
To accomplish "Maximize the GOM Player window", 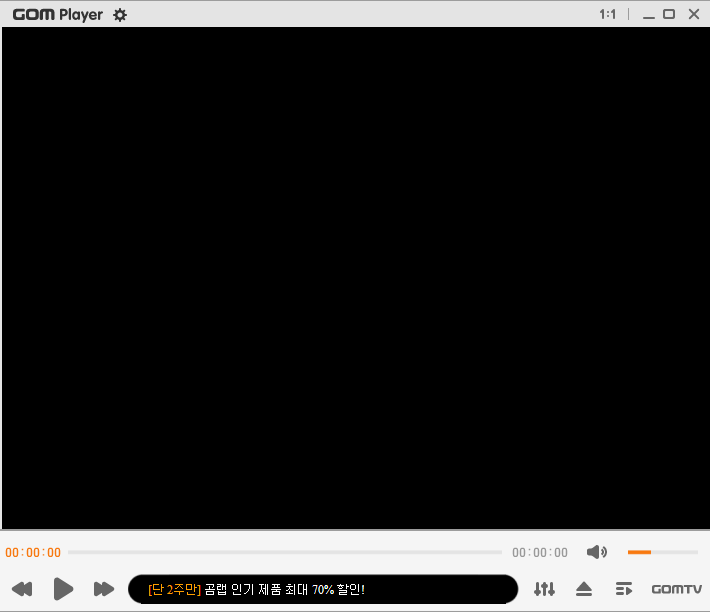I will [x=669, y=14].
